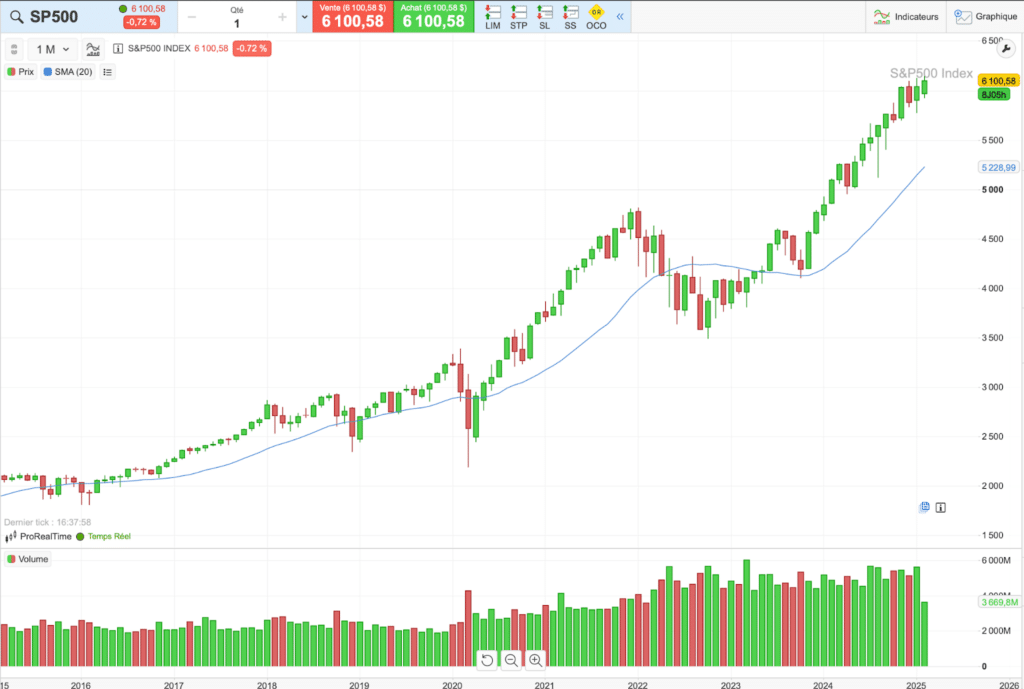Click the Temps Réel status indicator
This screenshot has width=1024, height=689.
104,536
